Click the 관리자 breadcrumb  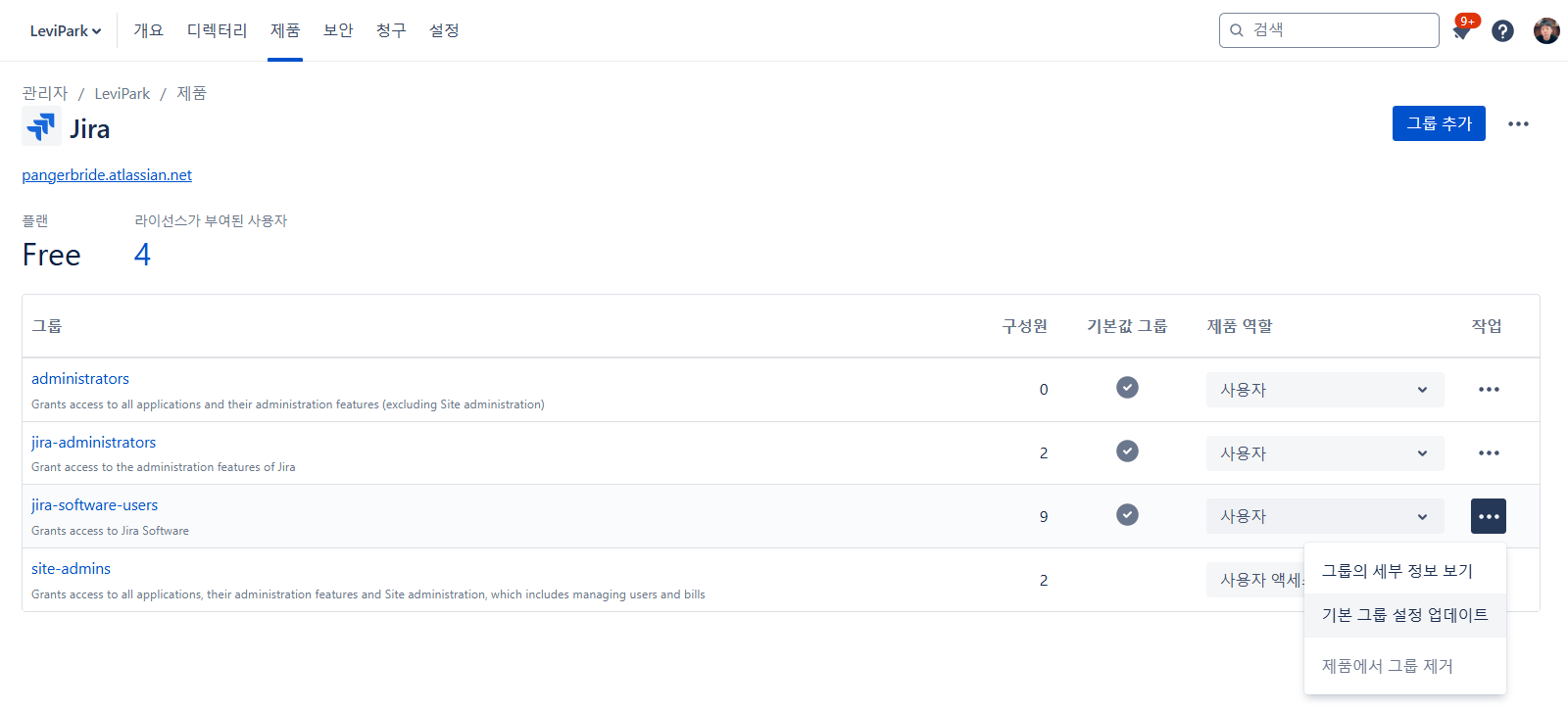45,93
